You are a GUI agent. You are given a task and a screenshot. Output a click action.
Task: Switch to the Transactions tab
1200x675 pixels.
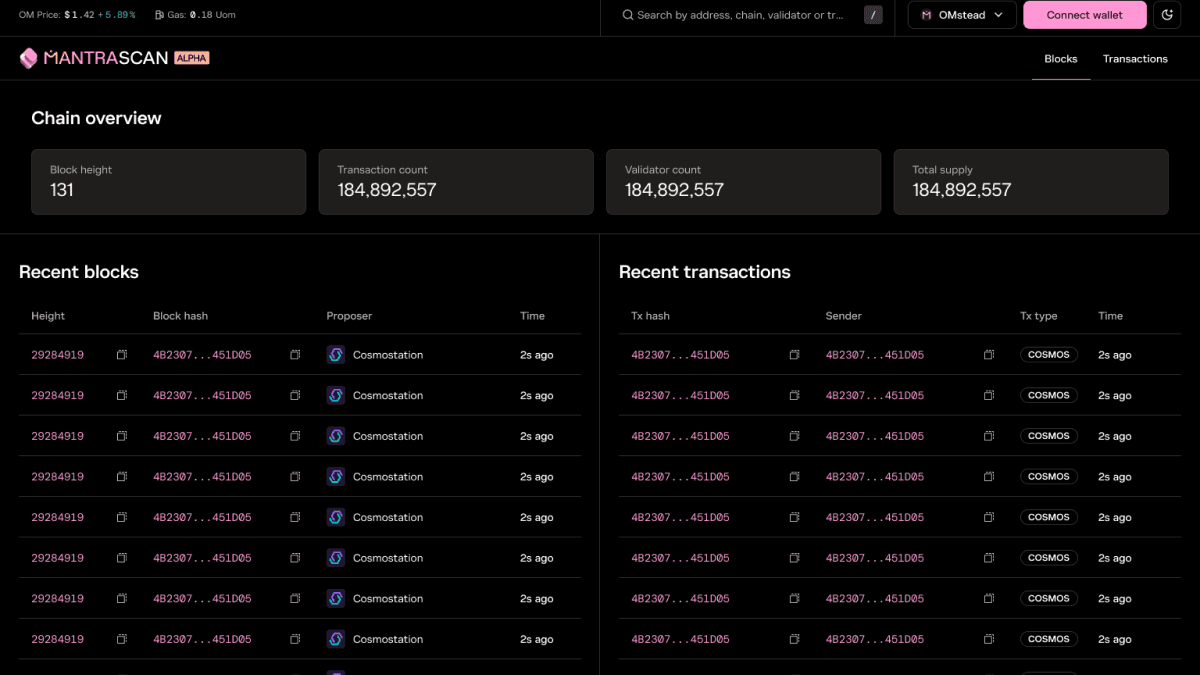[x=1135, y=59]
